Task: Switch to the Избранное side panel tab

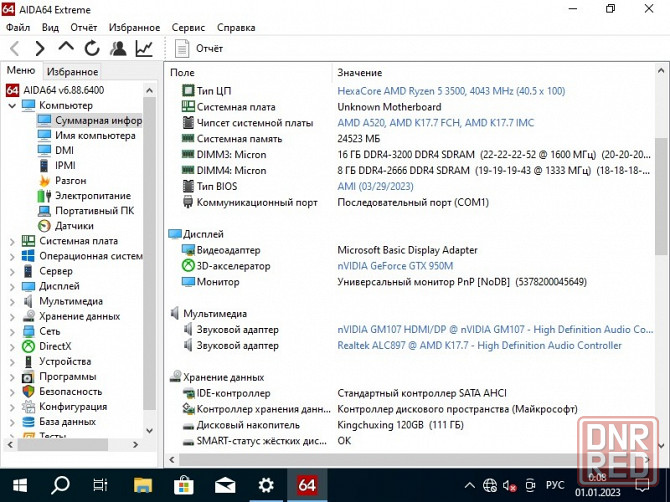Action: click(72, 71)
